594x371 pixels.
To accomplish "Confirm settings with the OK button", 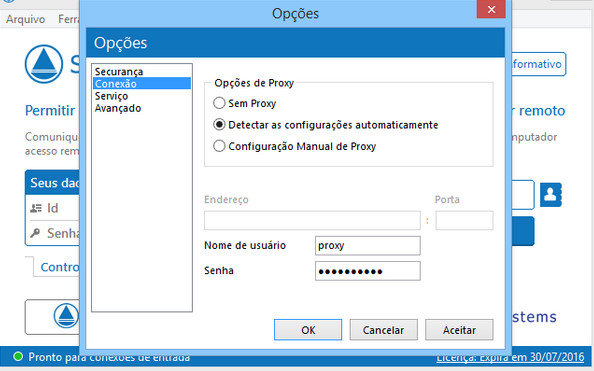I will tap(308, 330).
